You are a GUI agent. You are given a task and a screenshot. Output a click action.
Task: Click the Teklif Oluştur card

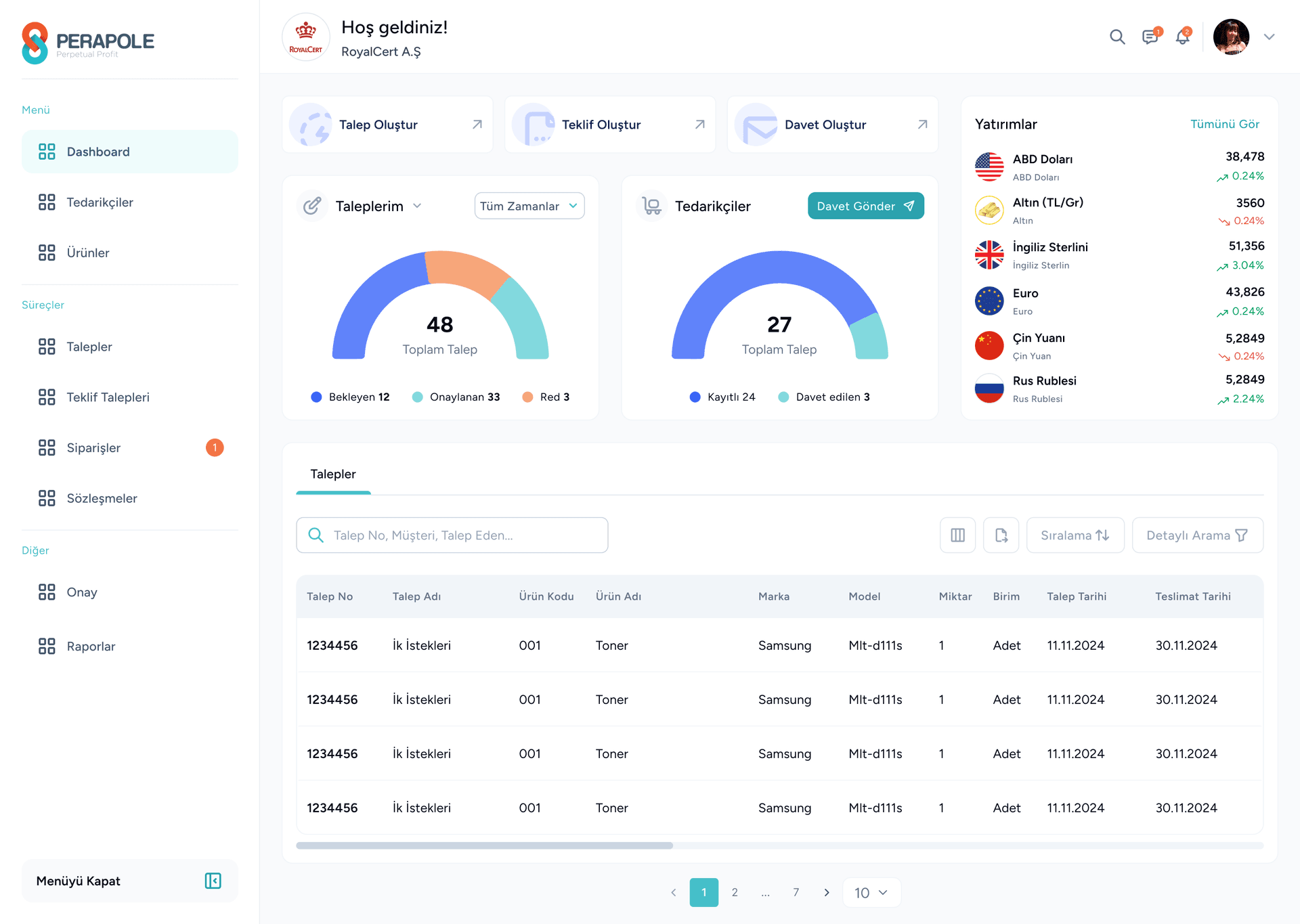(610, 125)
